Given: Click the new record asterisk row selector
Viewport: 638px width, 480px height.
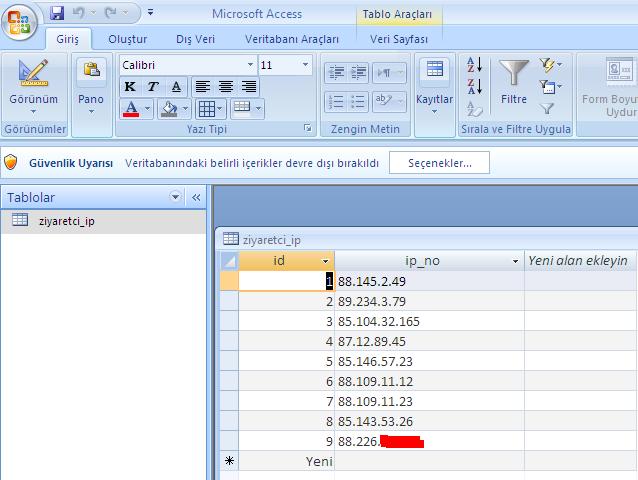Looking at the screenshot, I should point(229,461).
